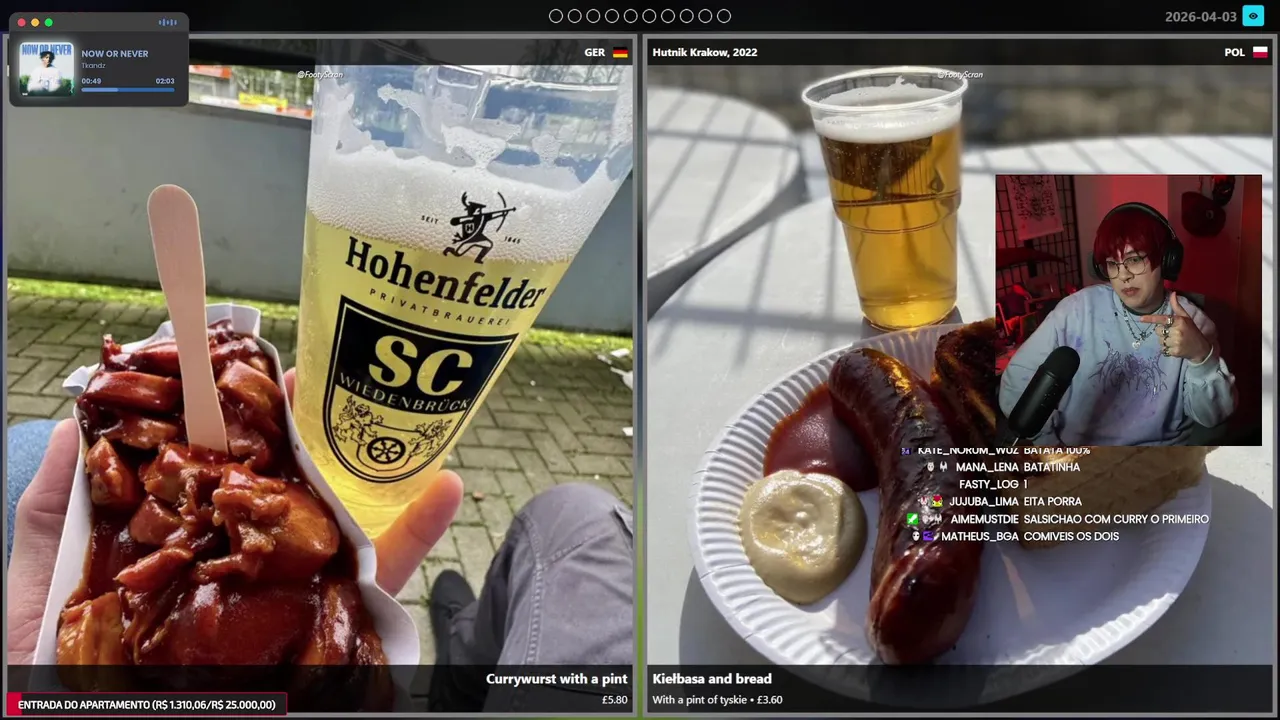Click the SALSICHAO COM CURRY O PRIMEIRO message
The width and height of the screenshot is (1280, 720).
point(1116,519)
